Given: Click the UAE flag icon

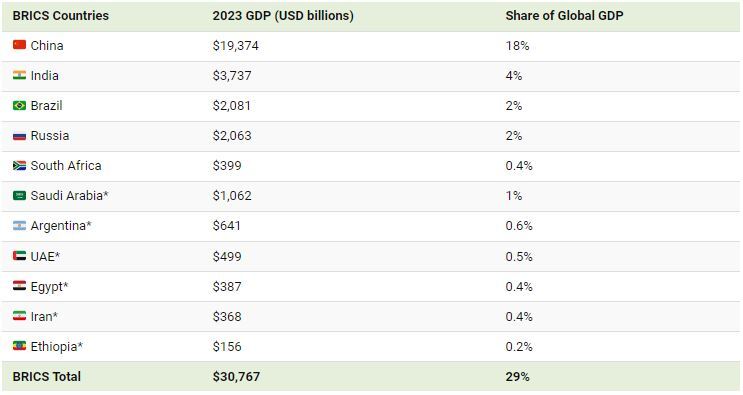Looking at the screenshot, I should (x=19, y=256).
